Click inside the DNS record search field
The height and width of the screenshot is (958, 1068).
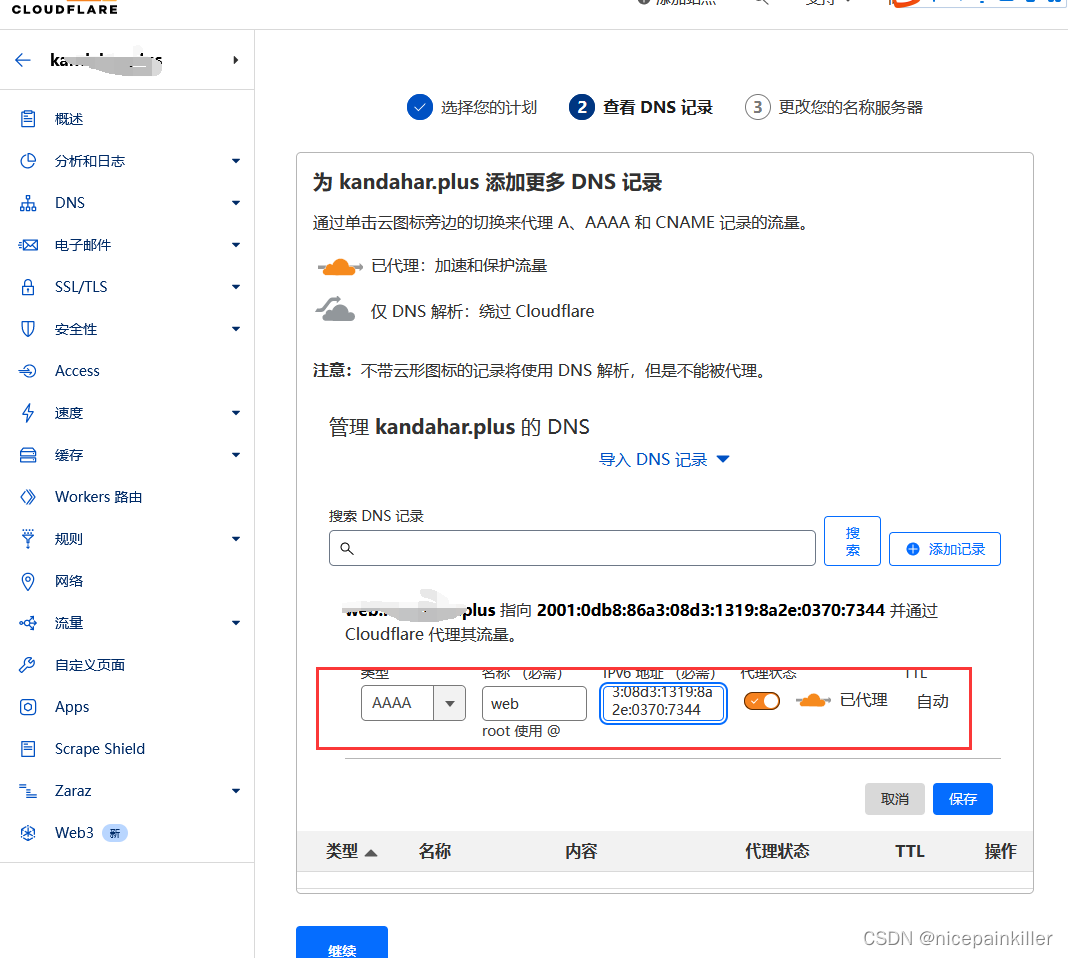pyautogui.click(x=572, y=548)
